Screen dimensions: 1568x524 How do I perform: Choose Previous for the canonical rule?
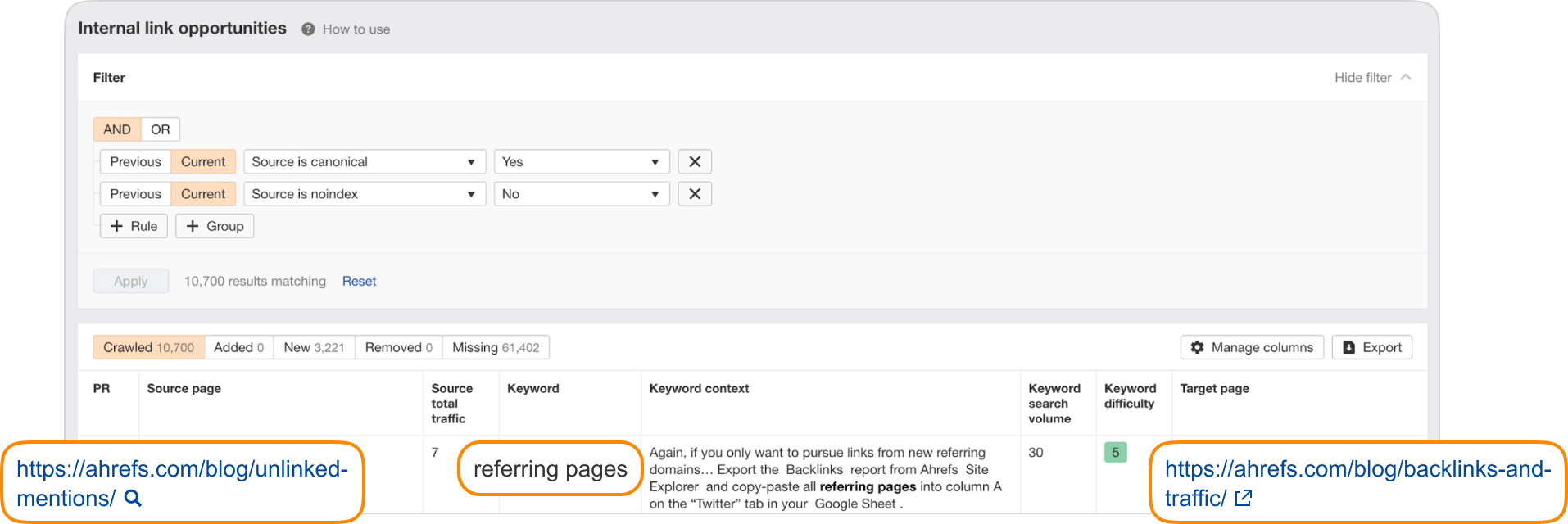tap(135, 162)
